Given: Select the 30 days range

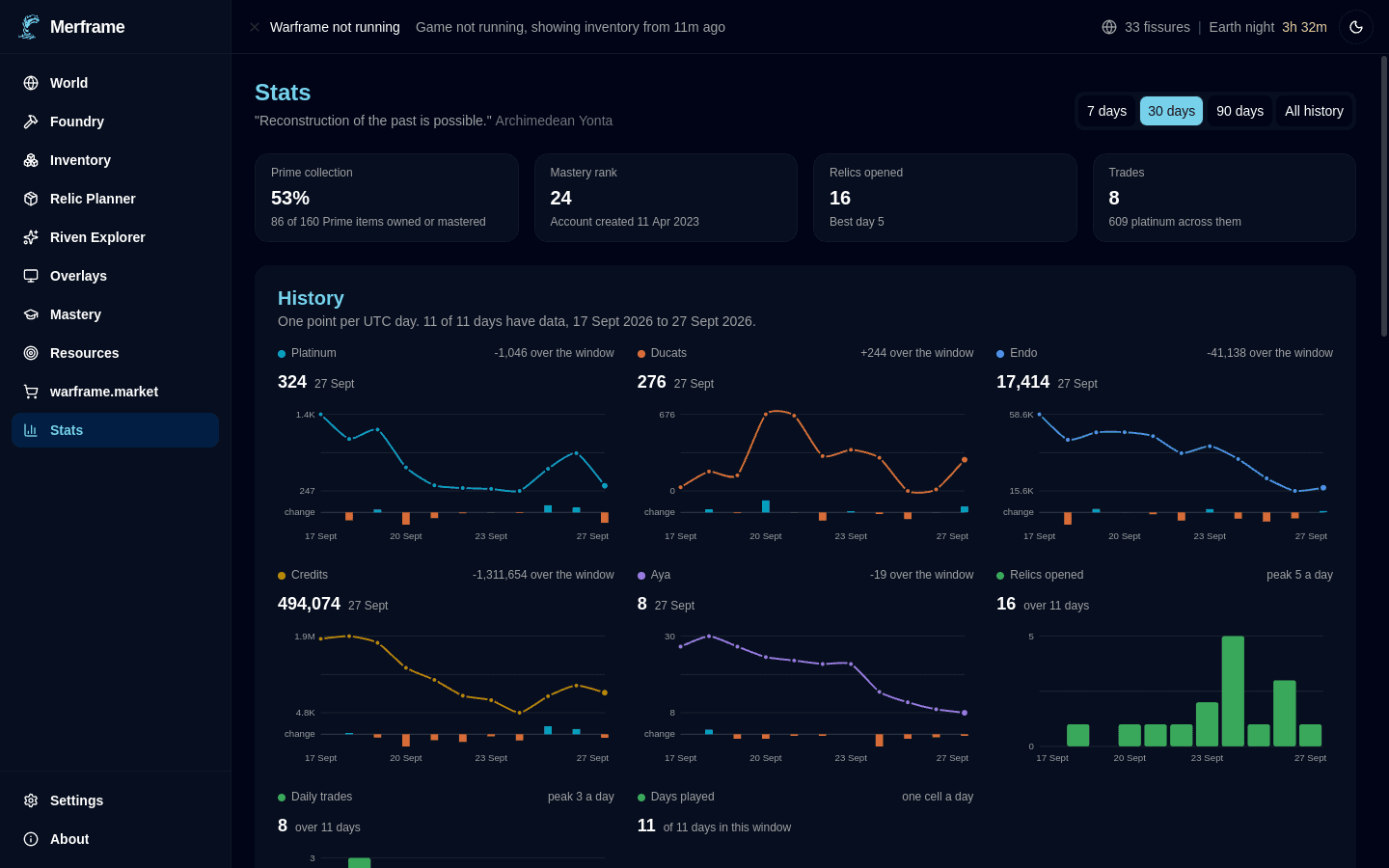Looking at the screenshot, I should coord(1171,111).
